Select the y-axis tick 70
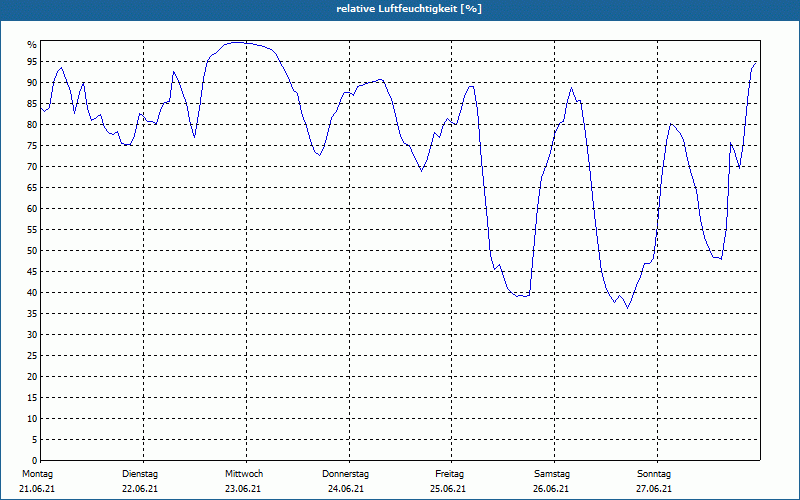Image resolution: width=800 pixels, height=500 pixels. 32,167
